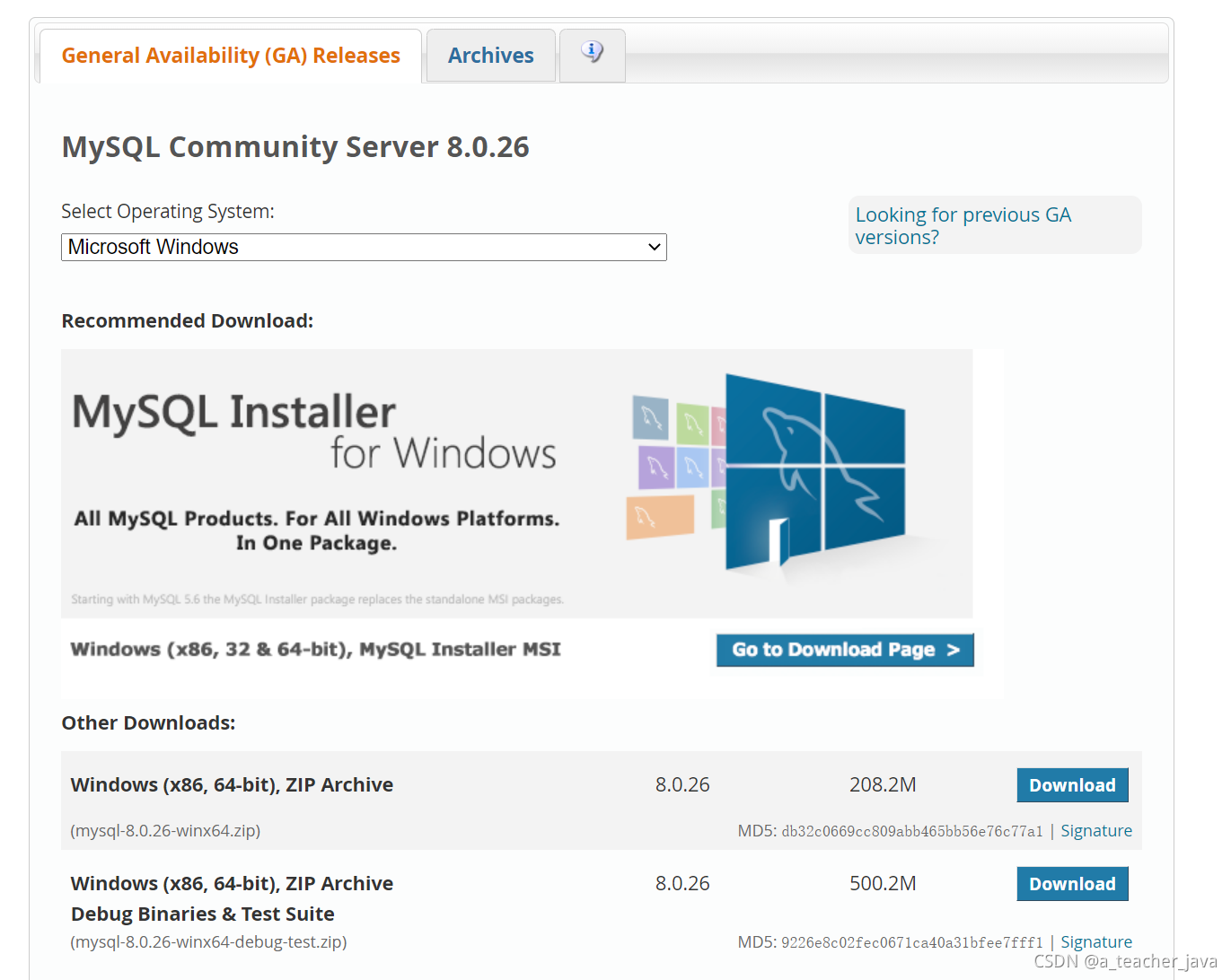Click the 208.2M file size

(883, 785)
